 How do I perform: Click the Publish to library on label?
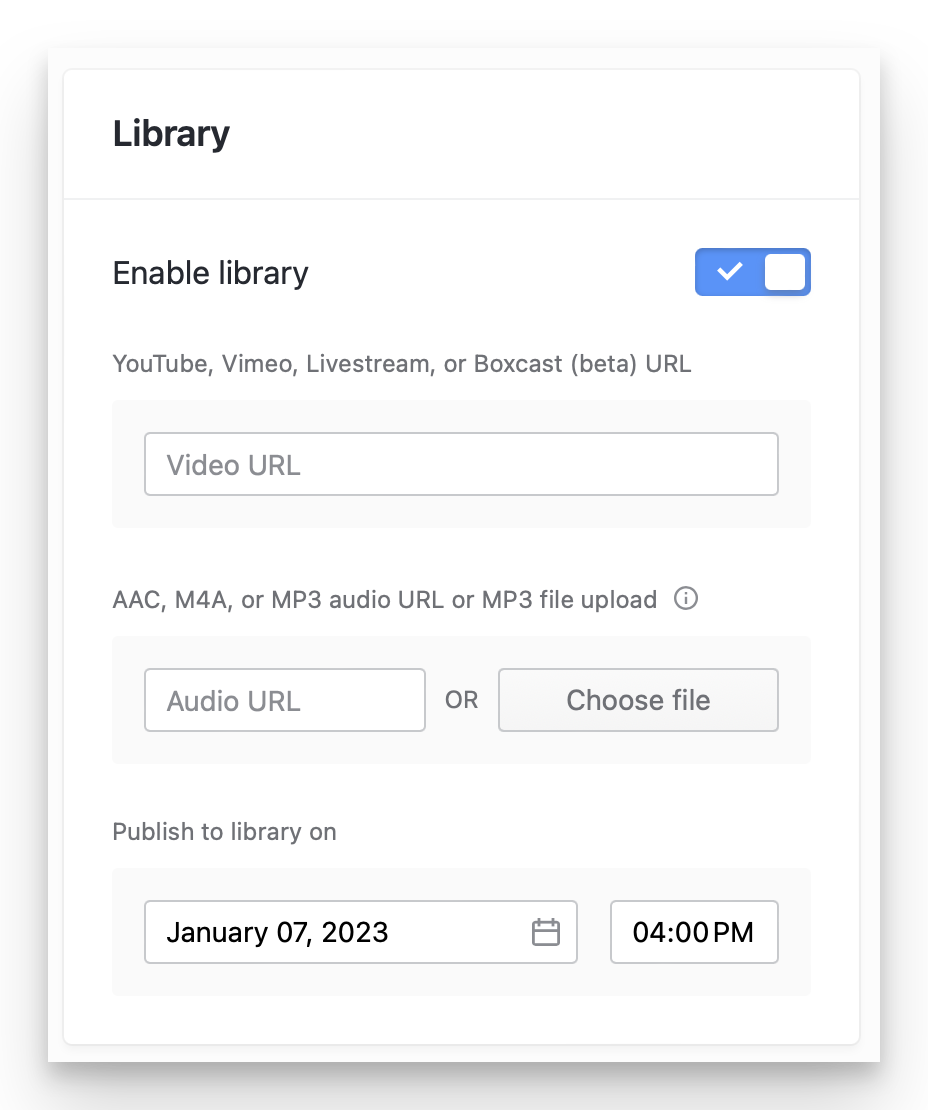[x=224, y=832]
